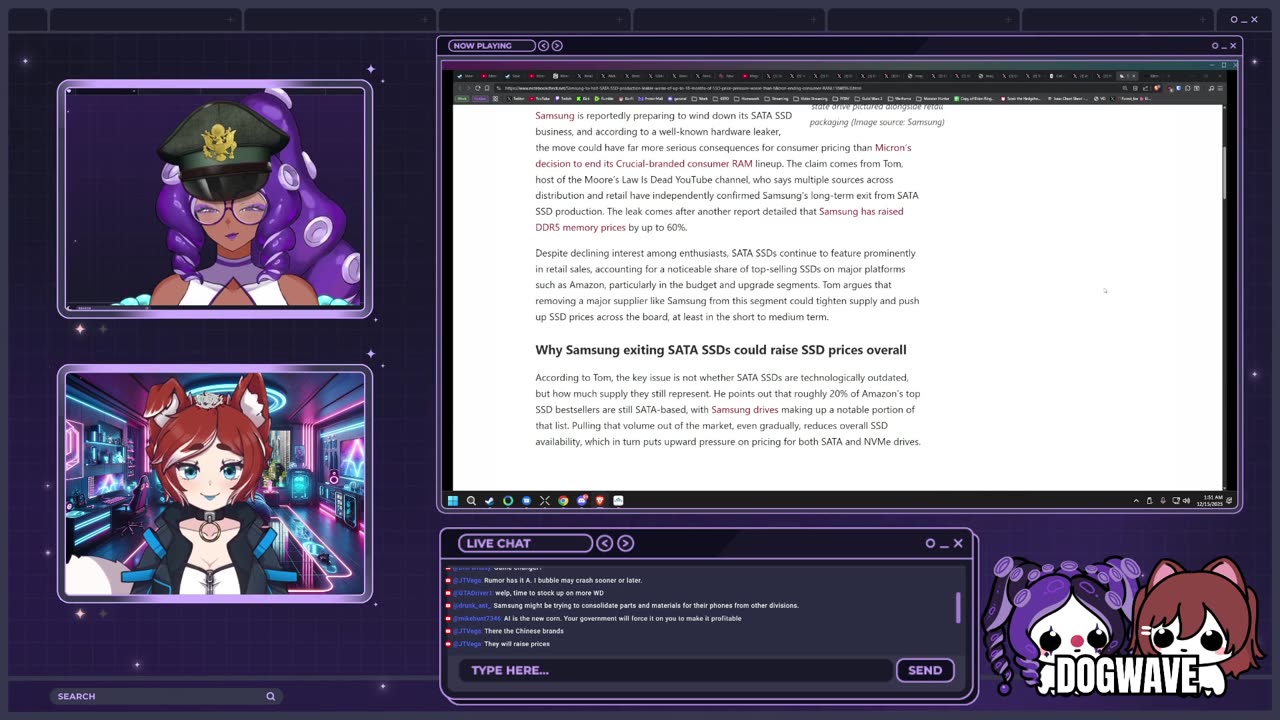Click the magnifier icon in Search bar

(x=270, y=696)
